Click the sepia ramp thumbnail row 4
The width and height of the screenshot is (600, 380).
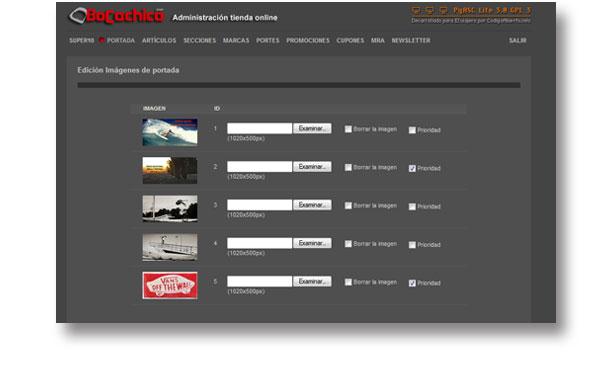(170, 247)
